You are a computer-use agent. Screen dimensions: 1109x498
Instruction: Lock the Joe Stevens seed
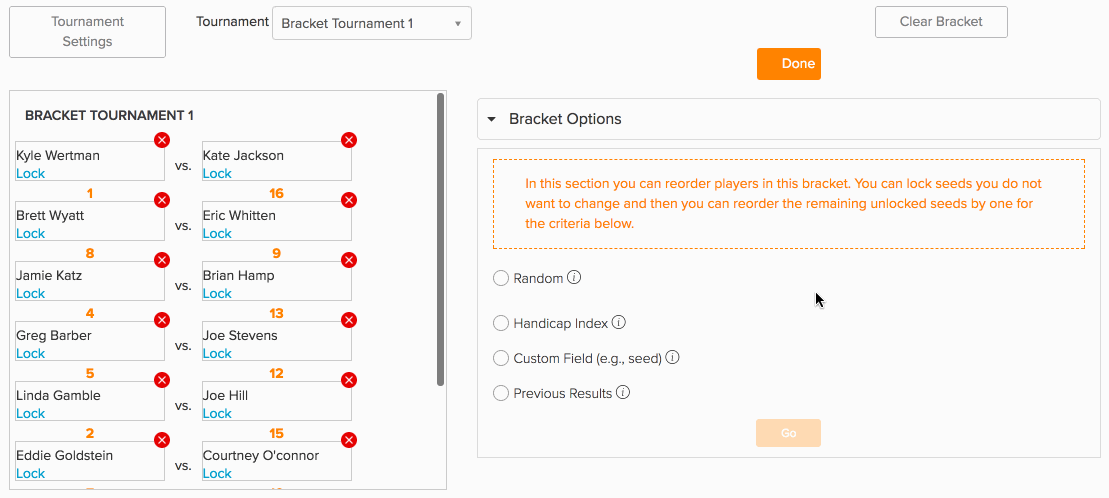pos(217,354)
